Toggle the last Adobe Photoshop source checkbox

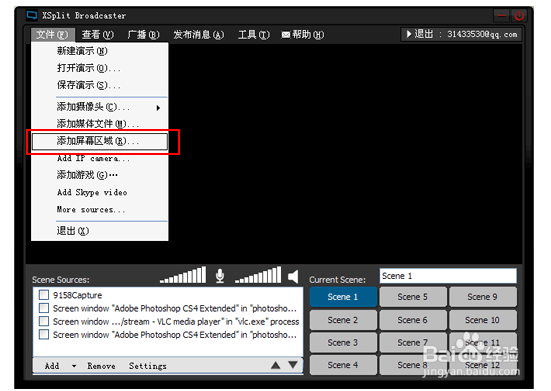(x=44, y=334)
